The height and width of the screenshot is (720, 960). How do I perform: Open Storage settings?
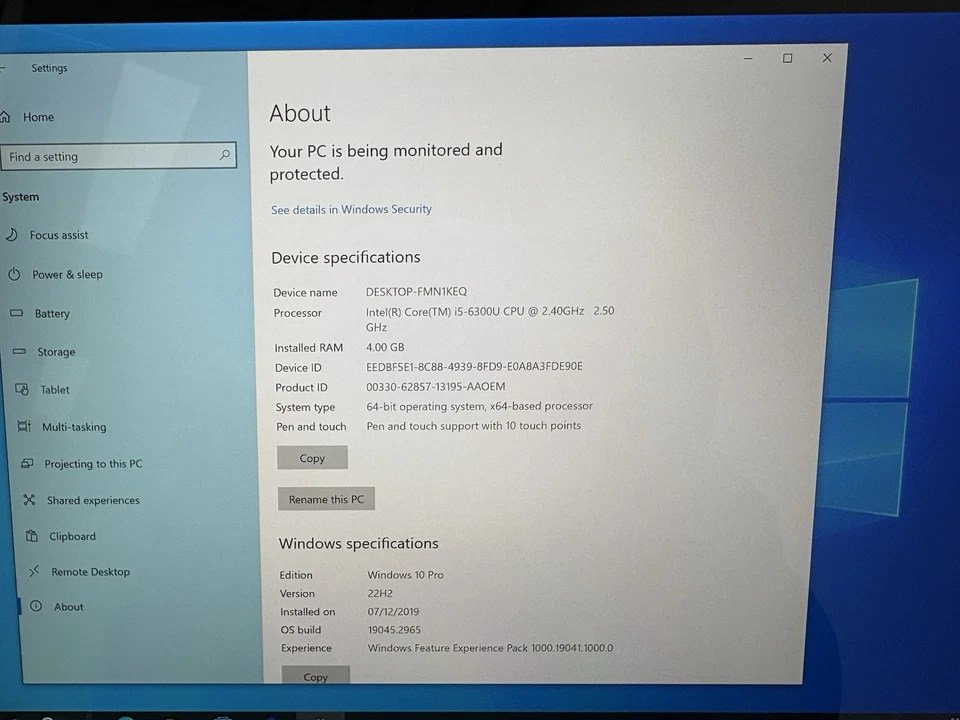[55, 351]
